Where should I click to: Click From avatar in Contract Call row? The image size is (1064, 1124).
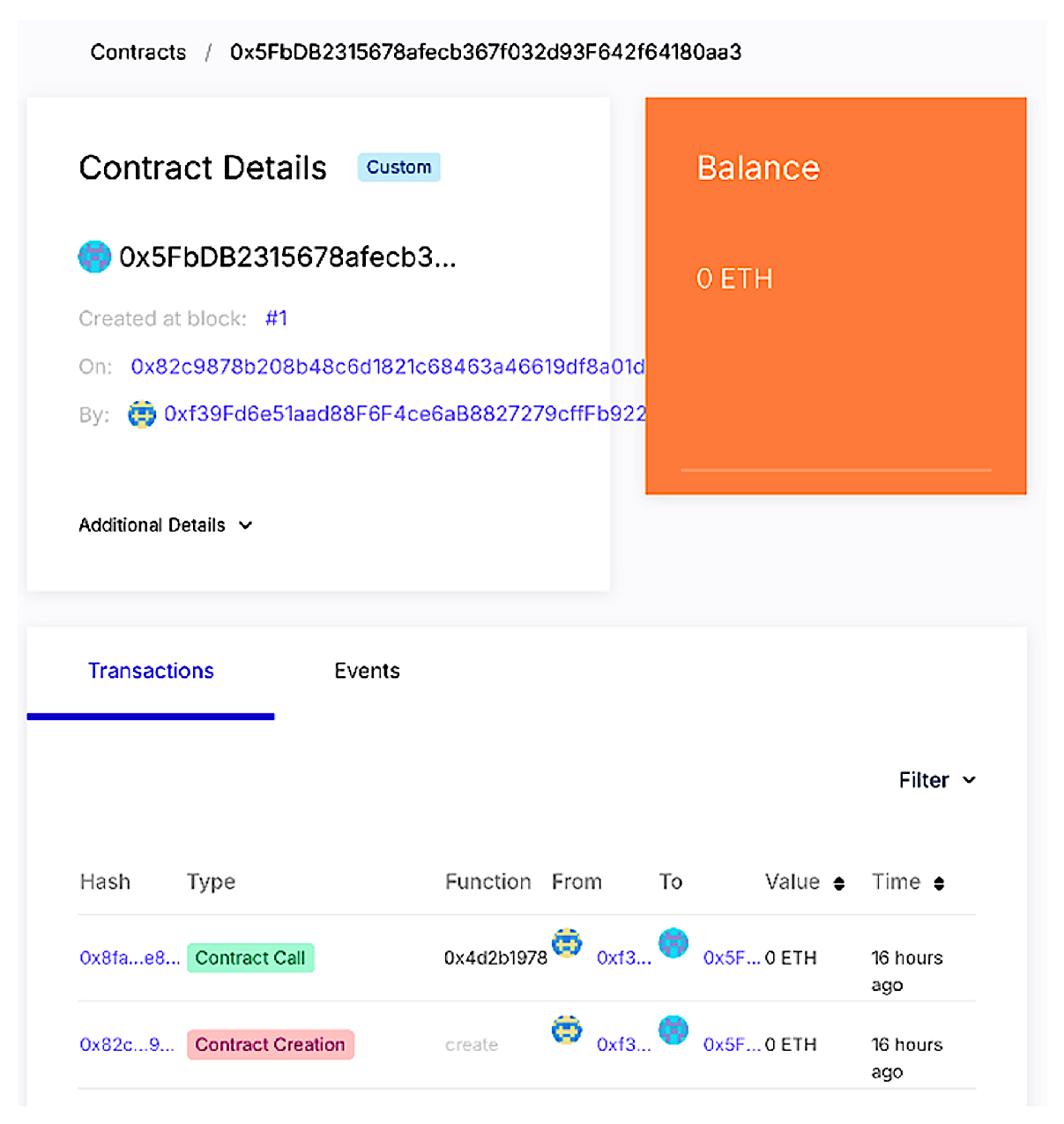(567, 942)
